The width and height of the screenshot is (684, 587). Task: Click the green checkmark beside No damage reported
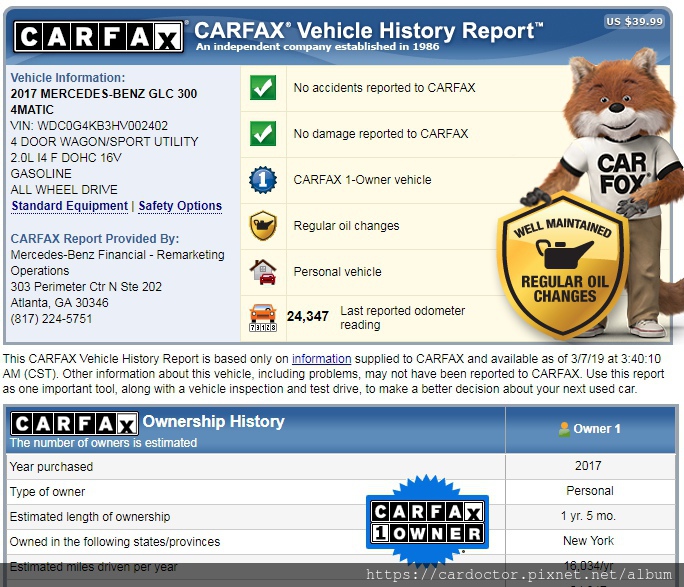(x=263, y=133)
